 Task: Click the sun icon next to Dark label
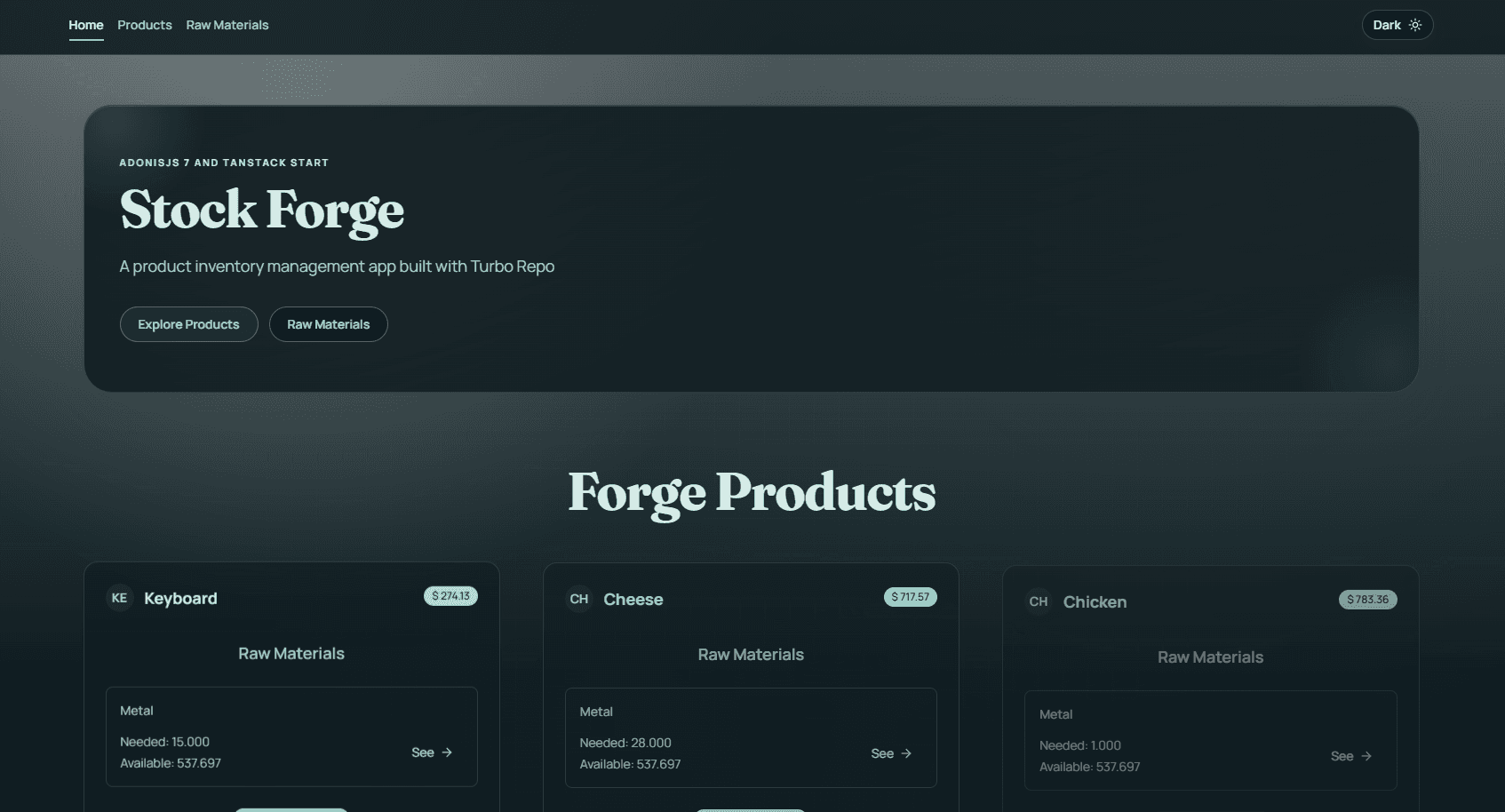pos(1414,24)
